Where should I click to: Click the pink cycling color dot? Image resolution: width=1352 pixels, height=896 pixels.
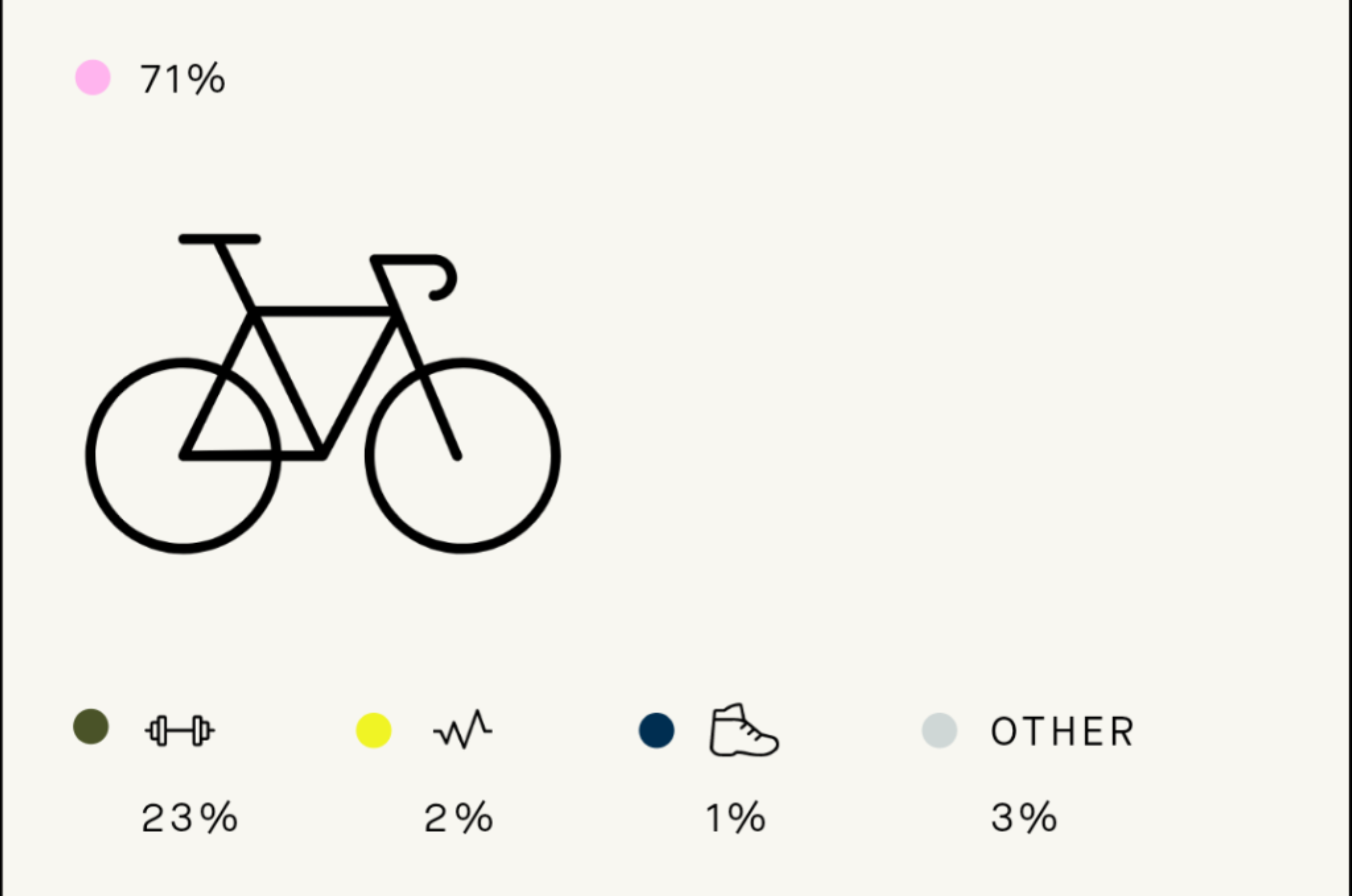(x=92, y=78)
